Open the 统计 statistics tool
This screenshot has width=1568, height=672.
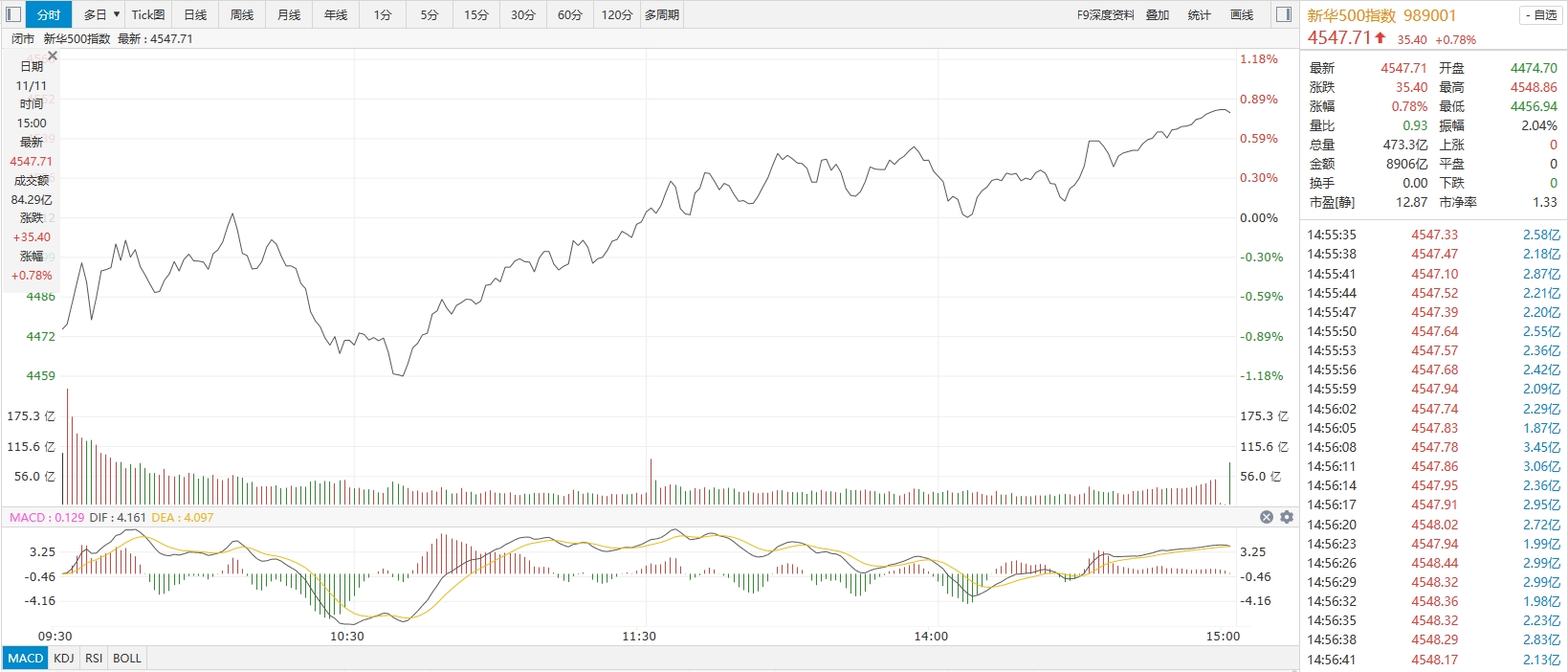click(x=1199, y=14)
